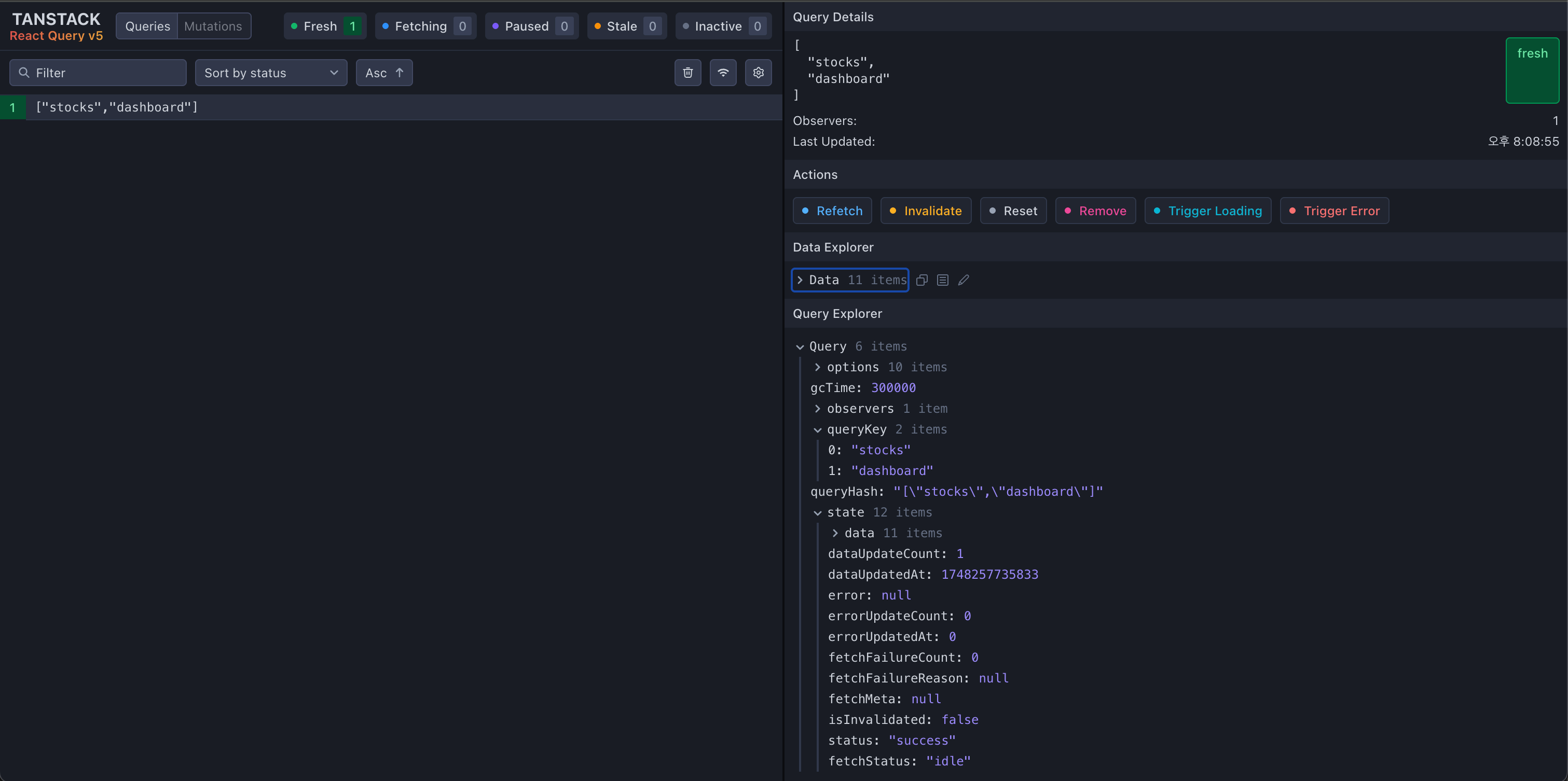Click the TANSTACK React Query v5 logo

click(57, 27)
